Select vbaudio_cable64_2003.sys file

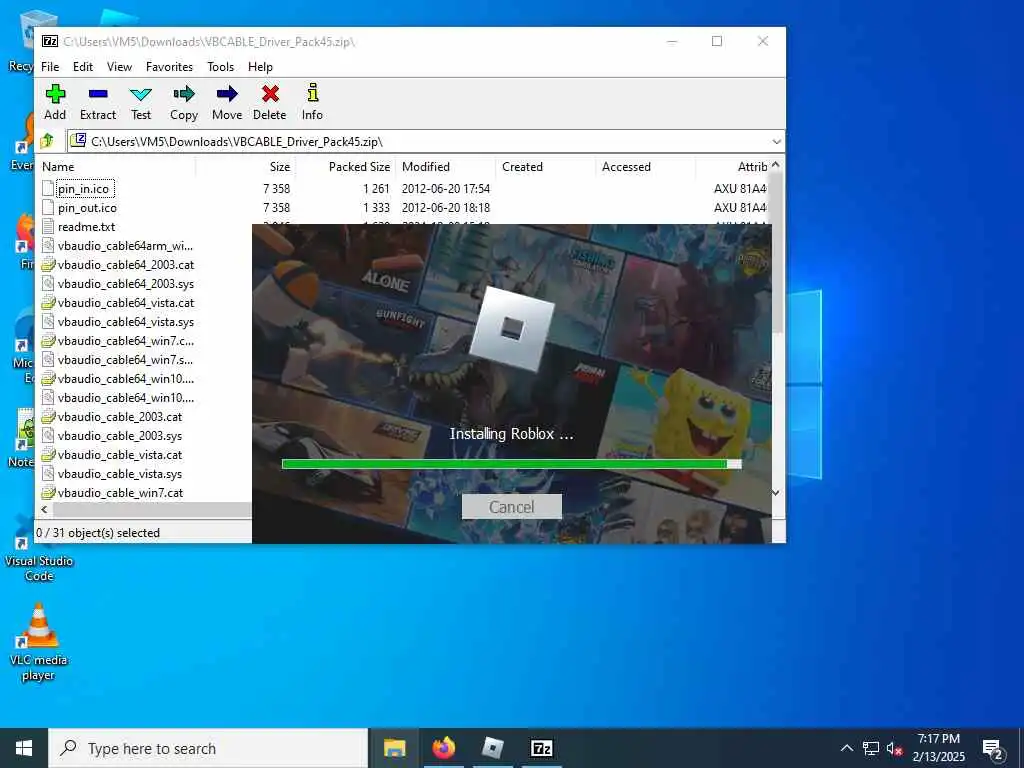pyautogui.click(x=125, y=283)
